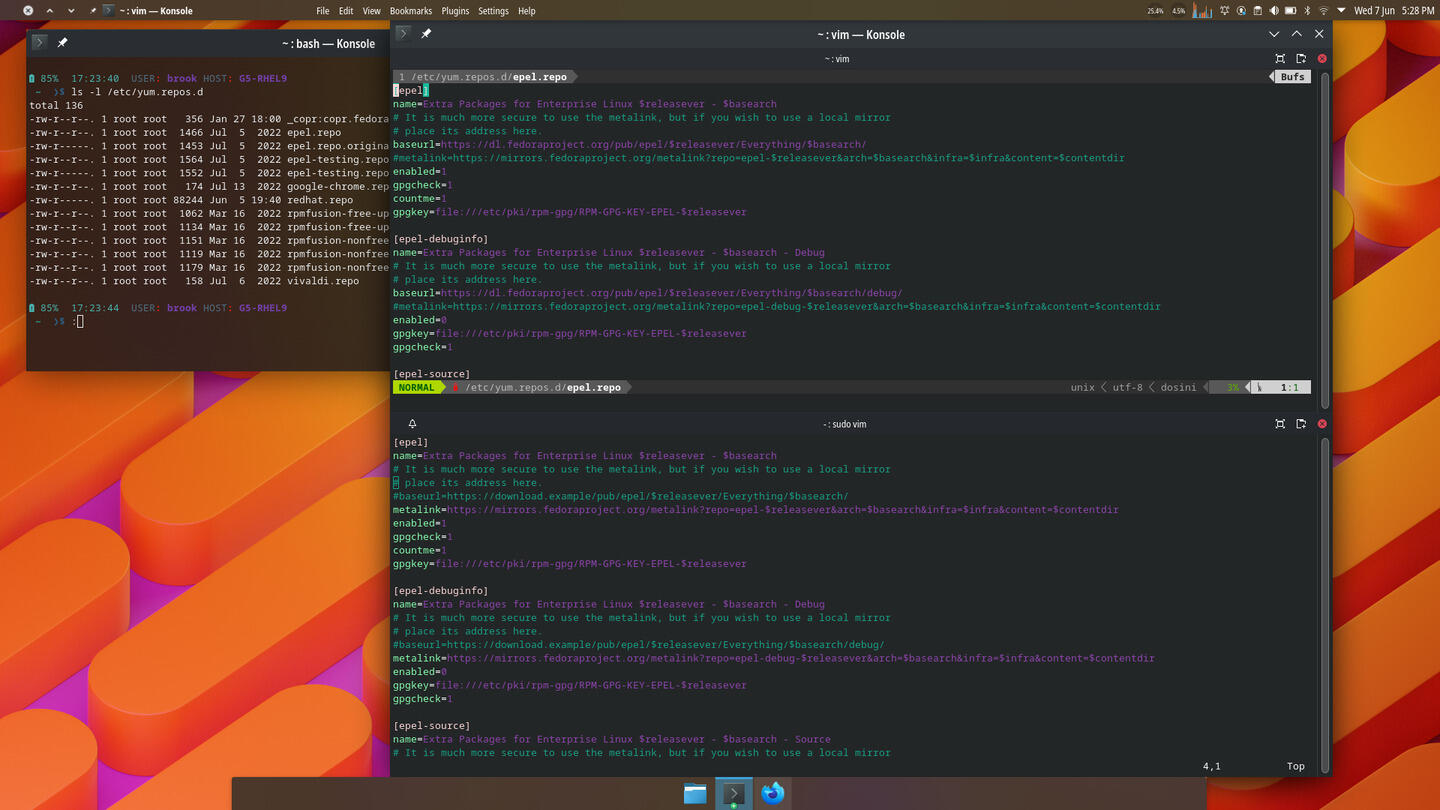Click network activity graph in system tray
Screen dimensions: 1440x810
[x=1202, y=11]
